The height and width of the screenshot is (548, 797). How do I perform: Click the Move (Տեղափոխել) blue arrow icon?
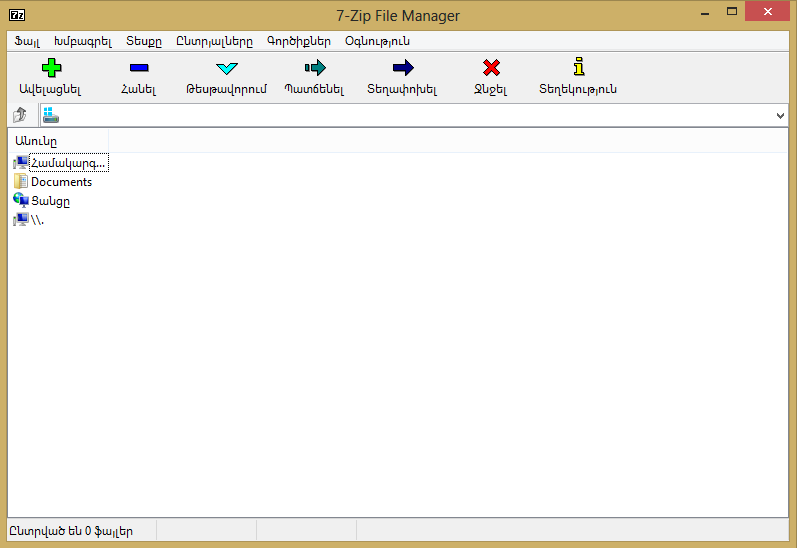[x=403, y=68]
